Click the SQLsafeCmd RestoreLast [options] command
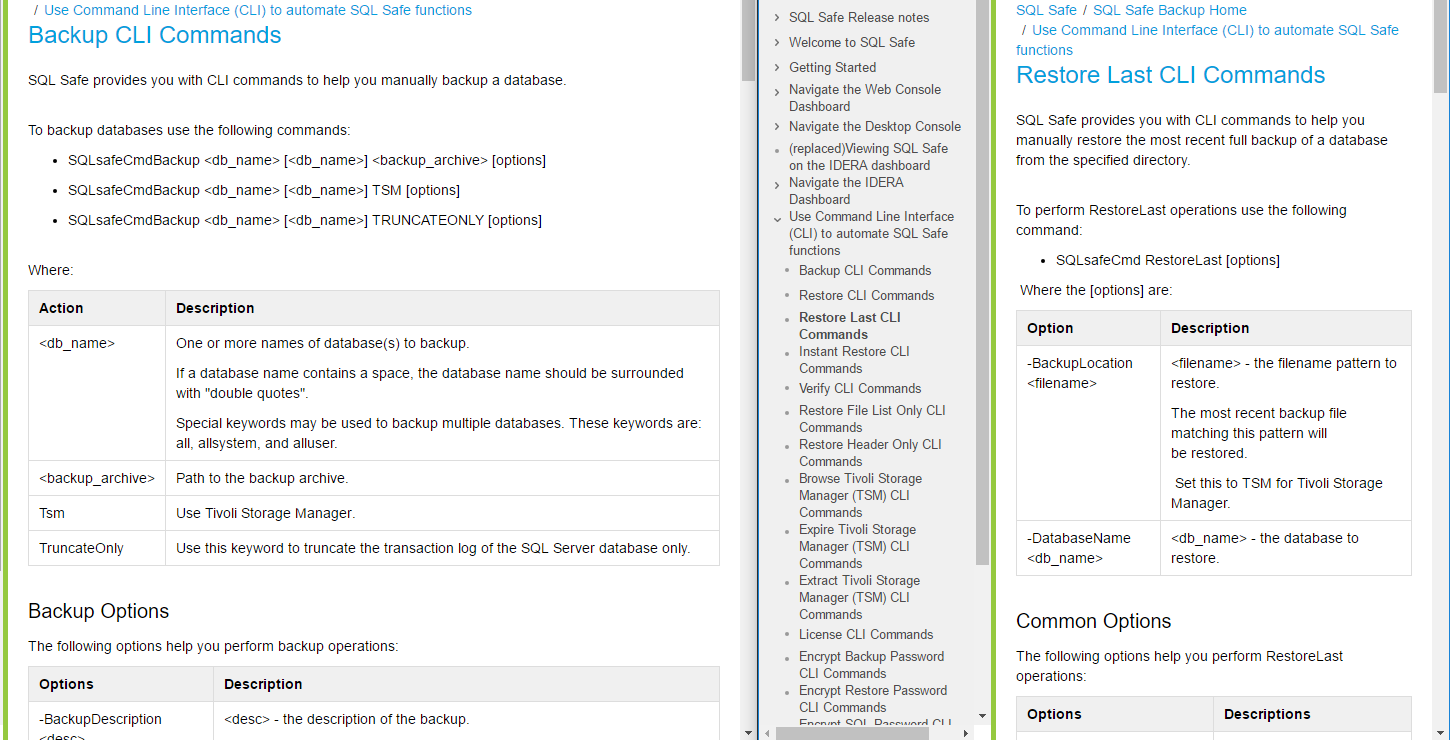This screenshot has width=1450, height=740. [1168, 260]
